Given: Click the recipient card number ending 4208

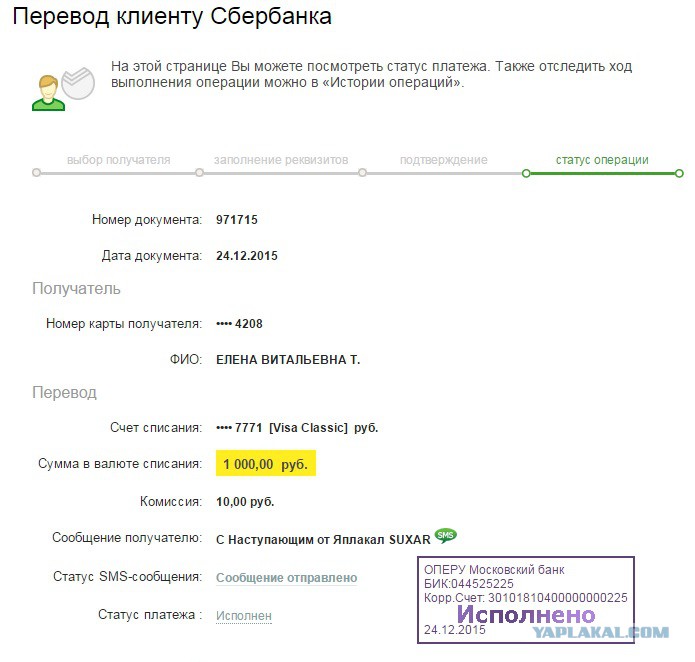Looking at the screenshot, I should click(x=239, y=324).
